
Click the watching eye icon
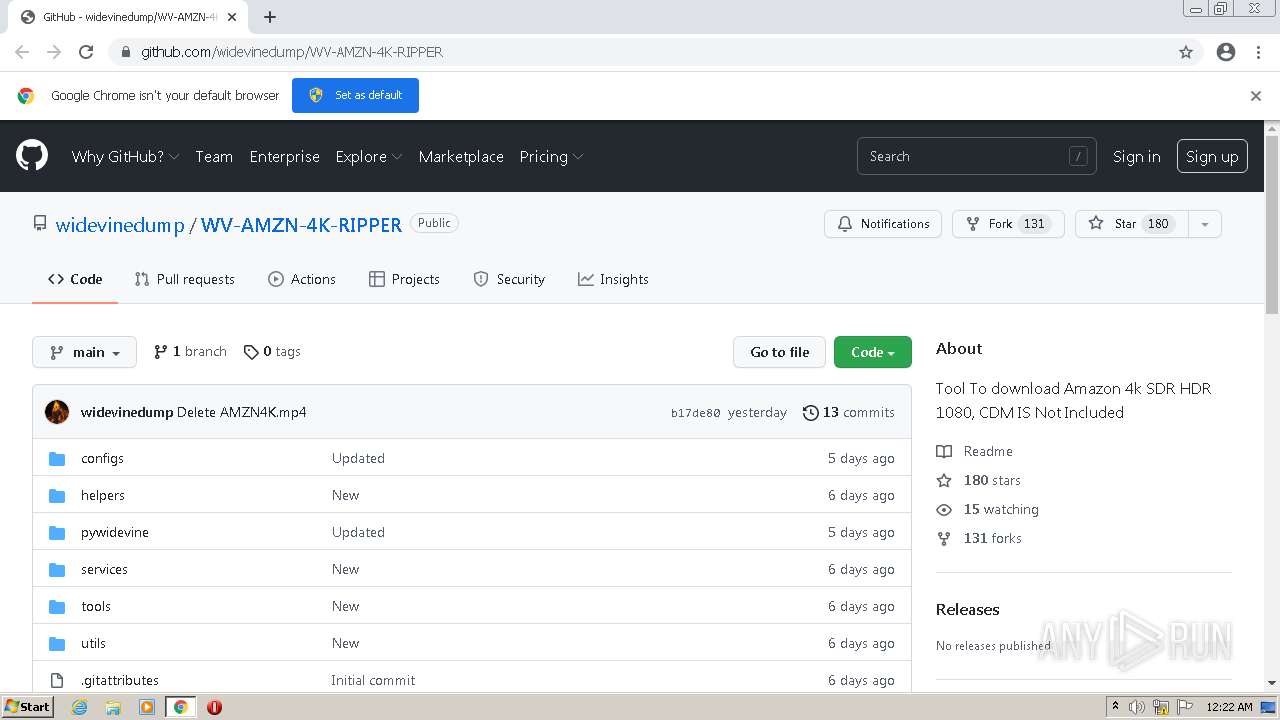pyautogui.click(x=944, y=509)
